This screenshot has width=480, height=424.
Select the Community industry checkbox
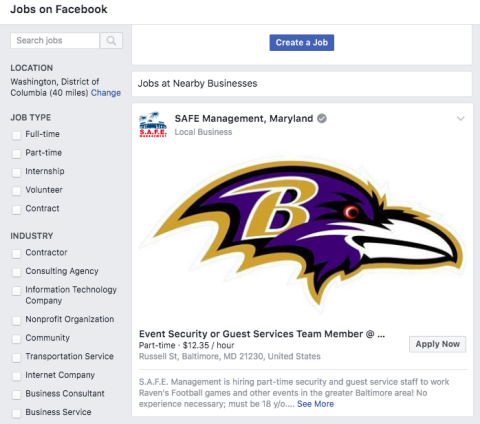[16, 338]
